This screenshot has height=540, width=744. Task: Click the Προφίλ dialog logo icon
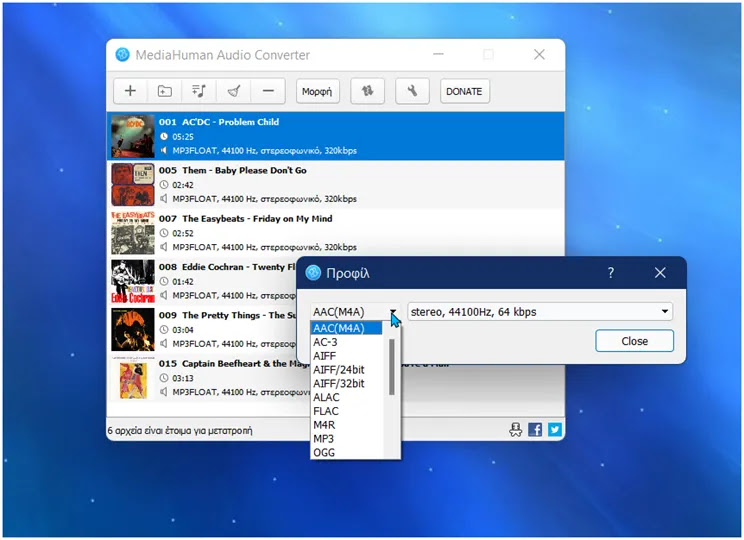click(x=313, y=273)
